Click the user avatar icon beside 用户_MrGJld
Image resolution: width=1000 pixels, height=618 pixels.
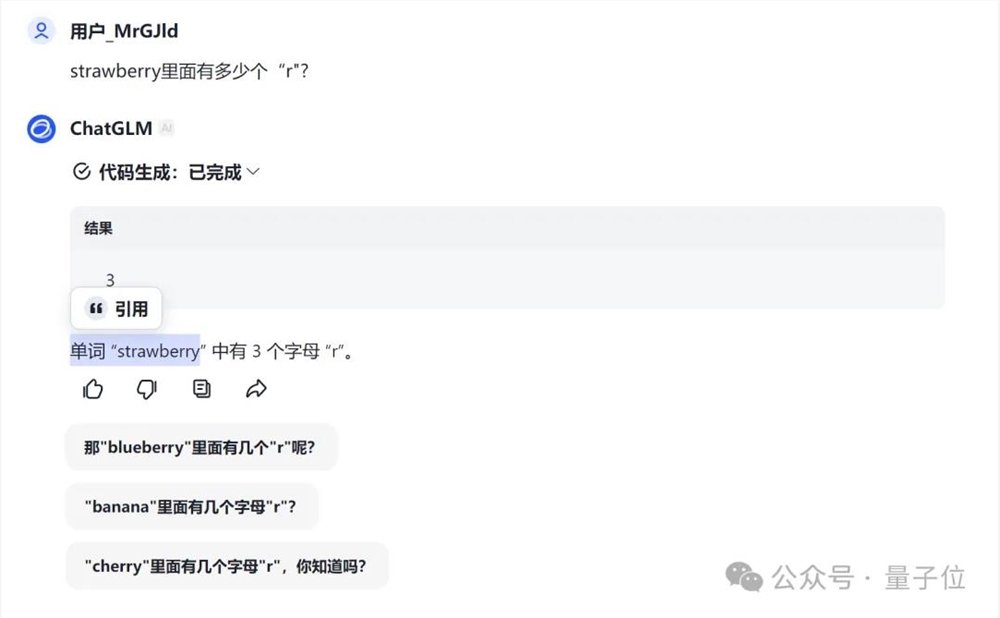(x=40, y=31)
